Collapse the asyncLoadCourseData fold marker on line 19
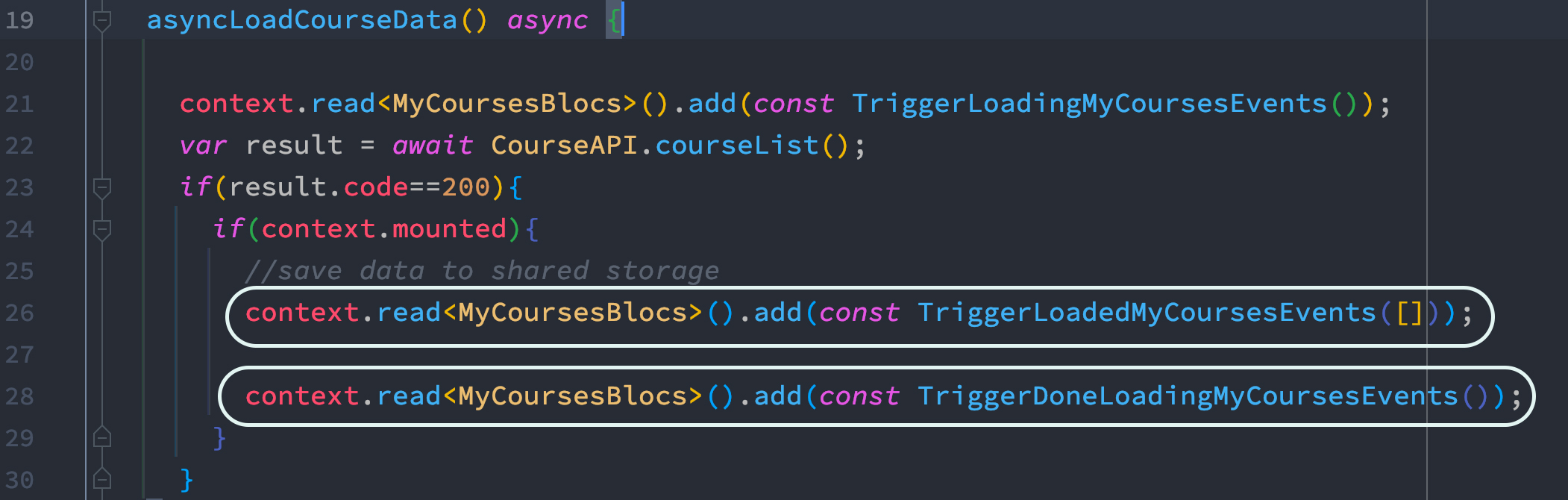 tap(102, 21)
